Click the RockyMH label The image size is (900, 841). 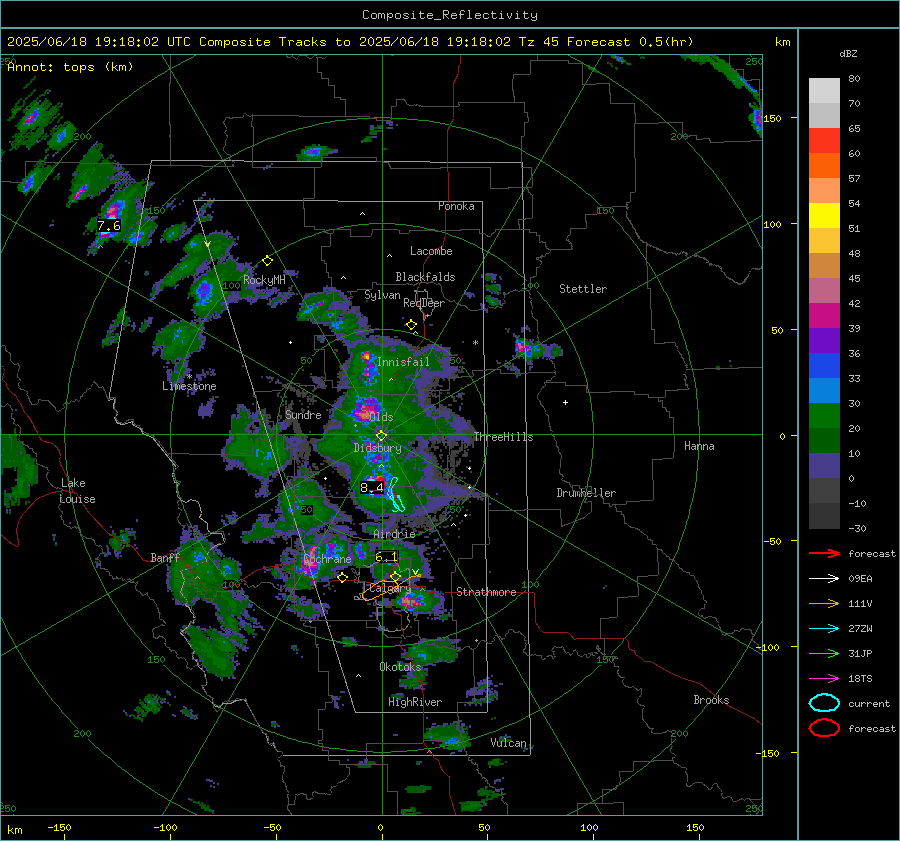264,280
